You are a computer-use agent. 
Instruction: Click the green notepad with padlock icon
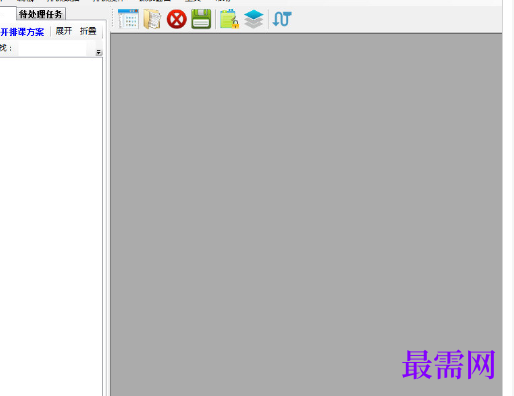point(229,19)
